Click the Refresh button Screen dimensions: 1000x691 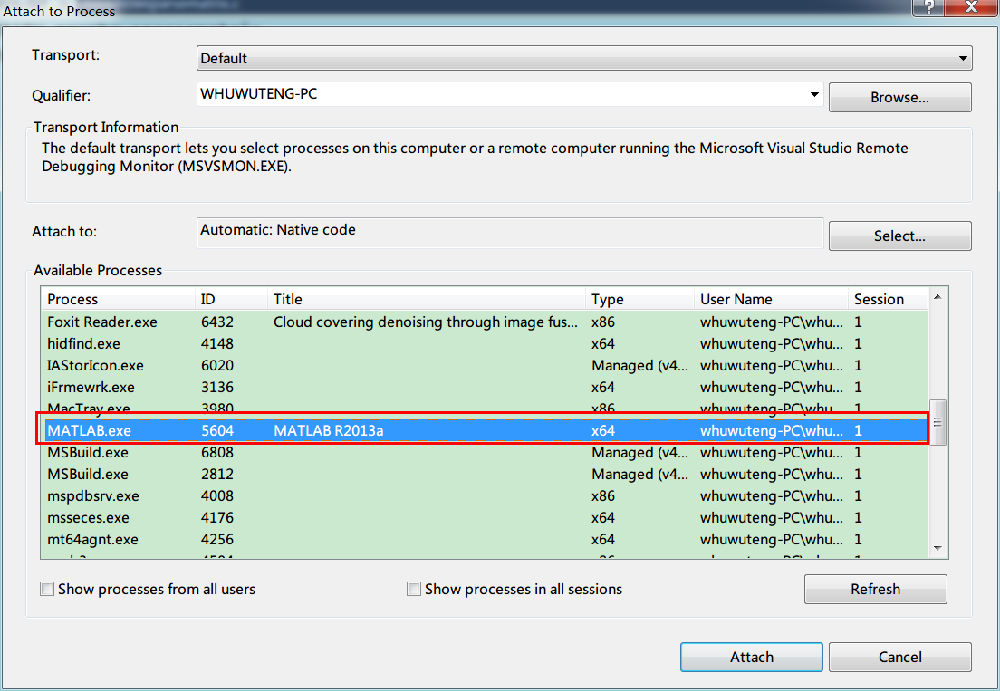tap(875, 589)
